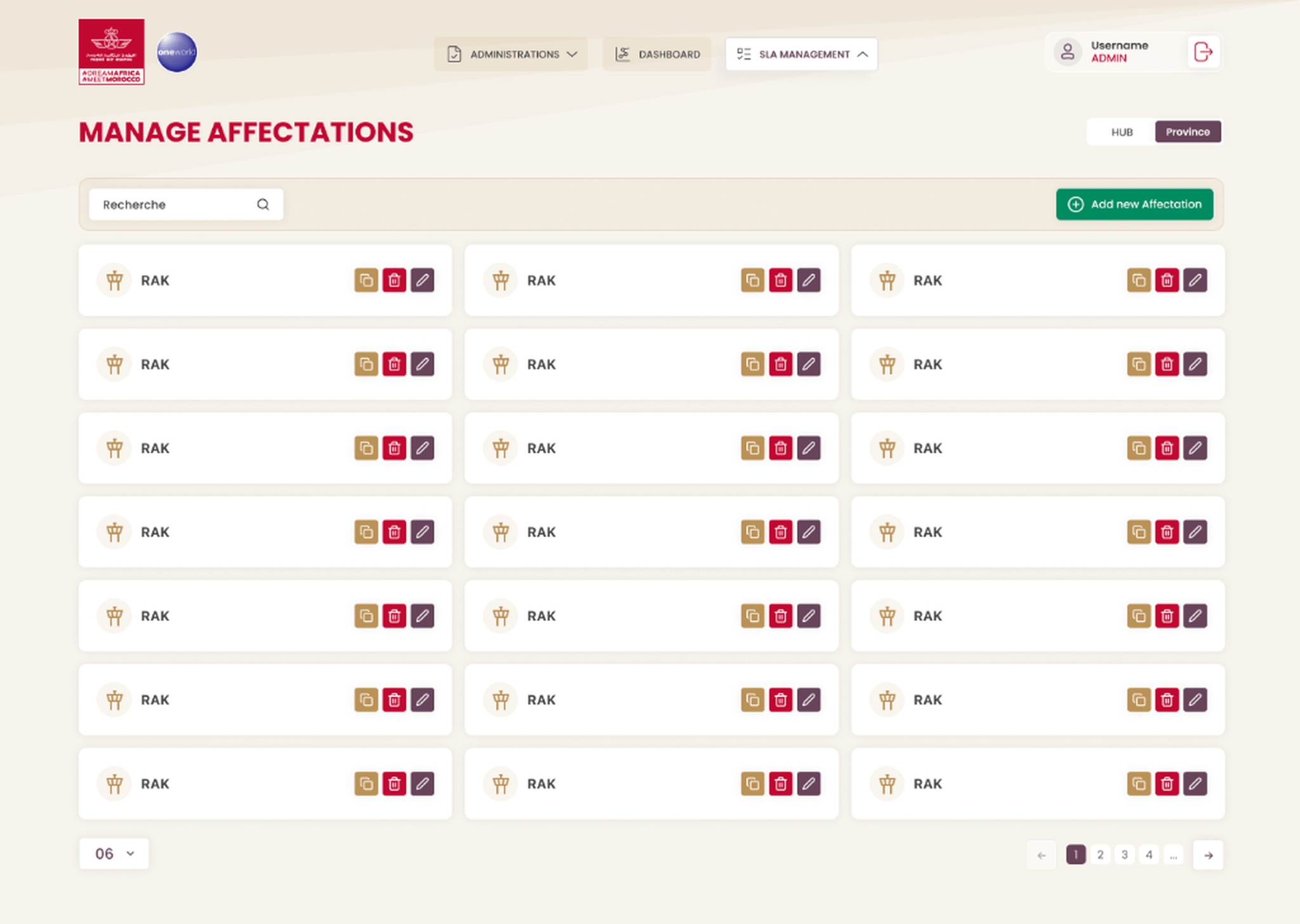1300x924 pixels.
Task: Go to next page with right arrow
Action: click(x=1208, y=855)
